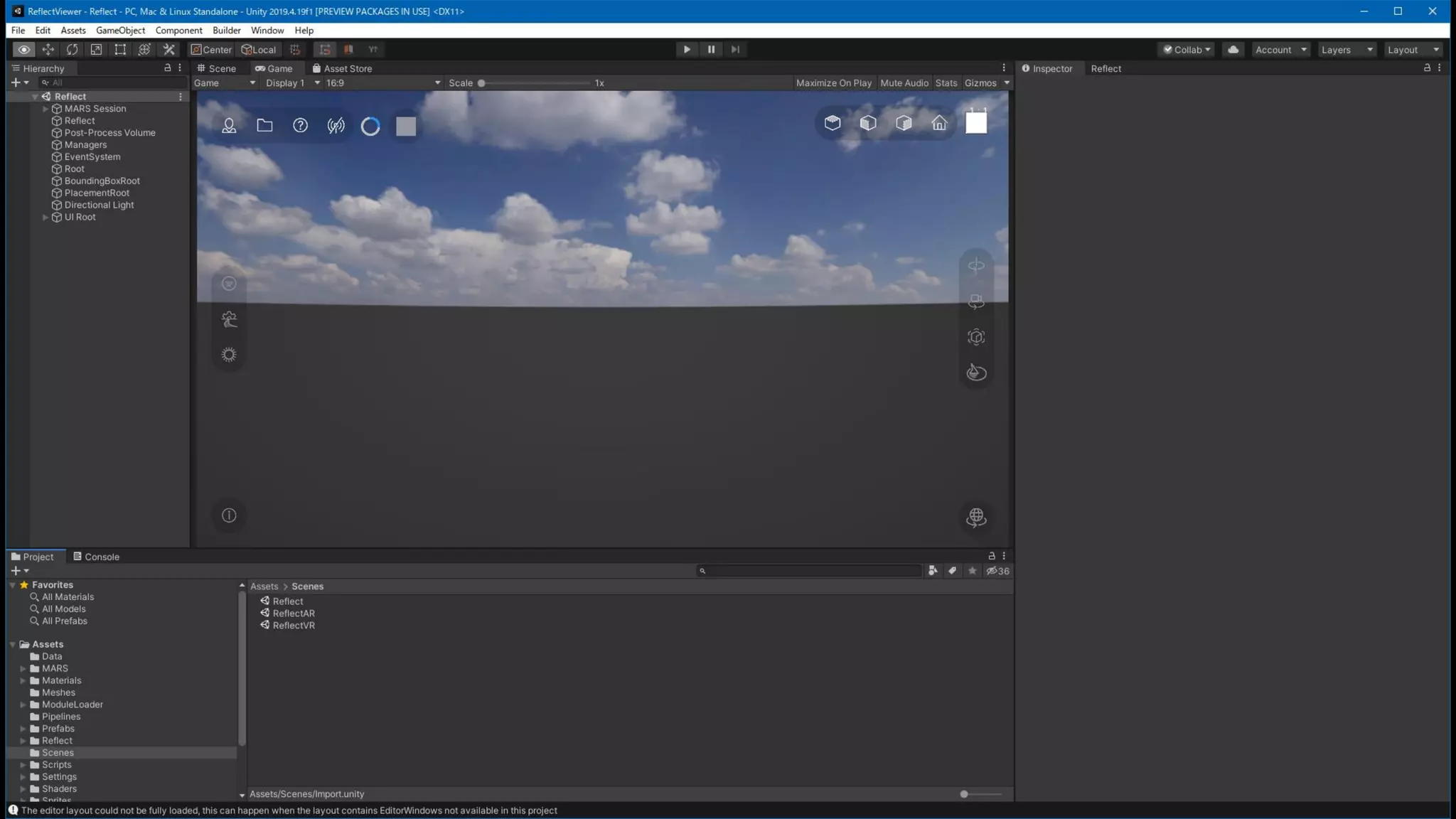Expand the MARS Session hierarchy item
The width and height of the screenshot is (1456, 819).
tap(45, 109)
